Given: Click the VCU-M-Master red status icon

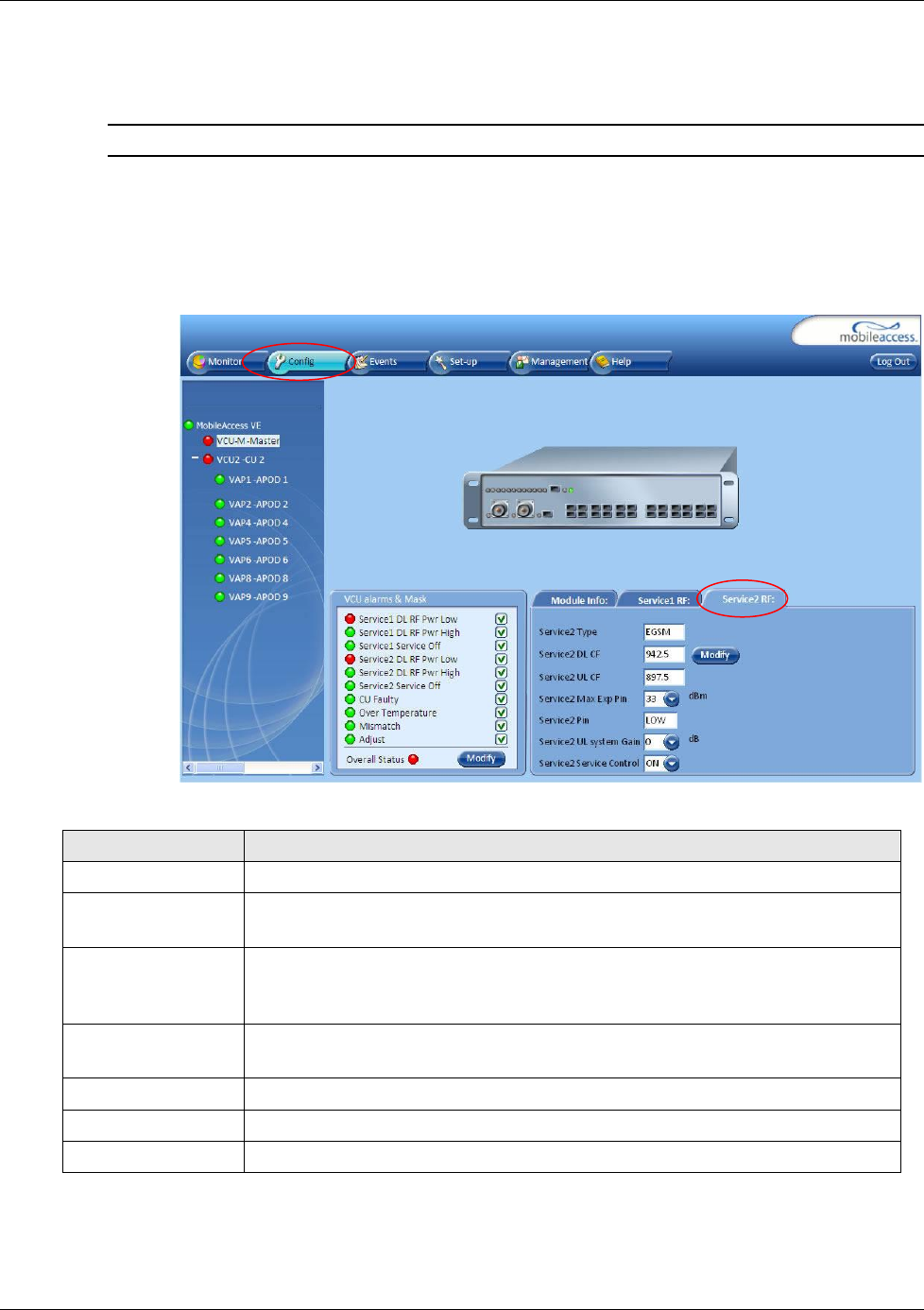Looking at the screenshot, I should (208, 441).
